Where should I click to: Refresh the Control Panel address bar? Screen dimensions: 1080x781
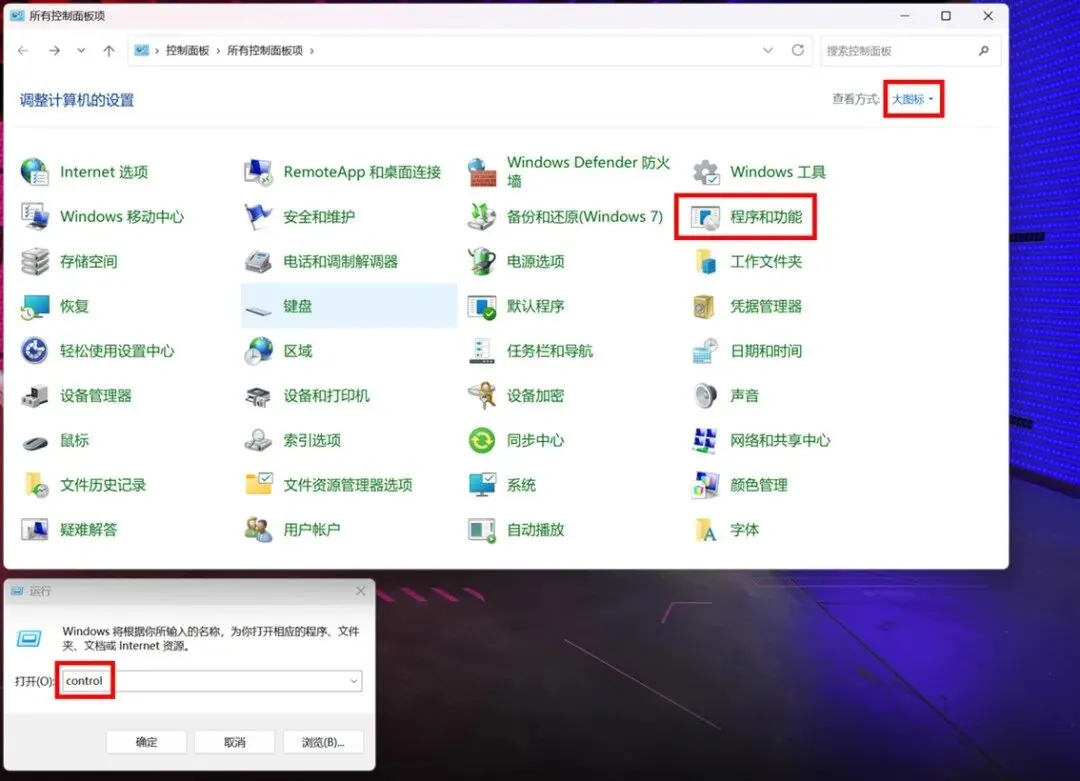point(798,50)
